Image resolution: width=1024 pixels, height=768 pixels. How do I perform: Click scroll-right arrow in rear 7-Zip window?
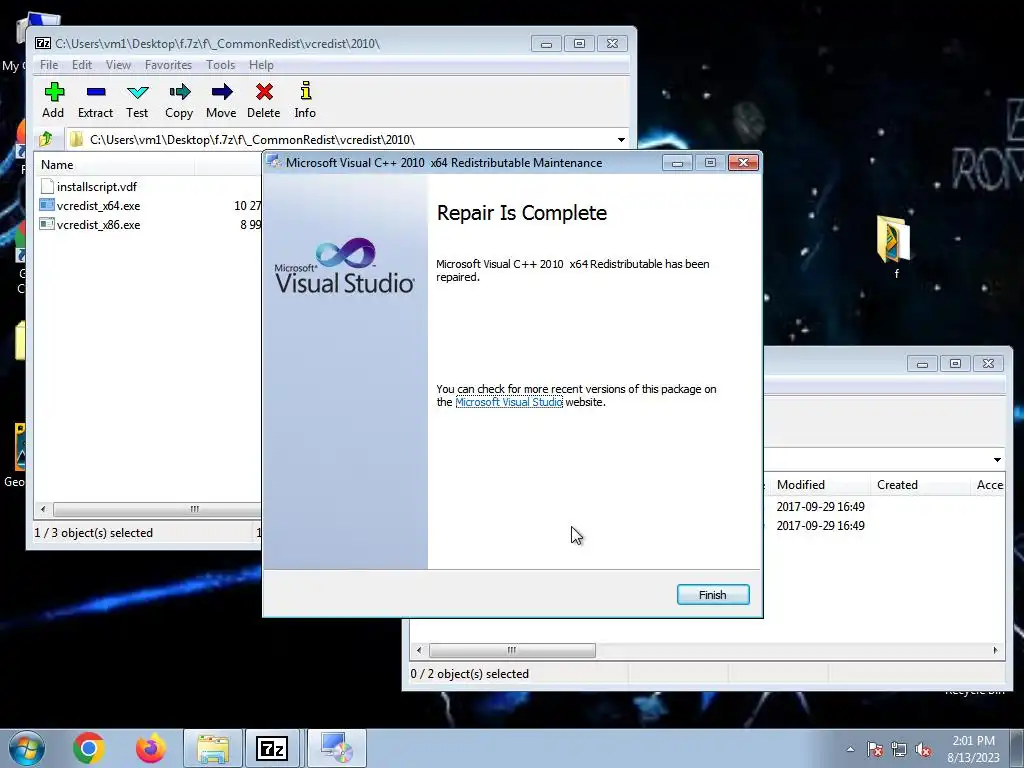995,650
